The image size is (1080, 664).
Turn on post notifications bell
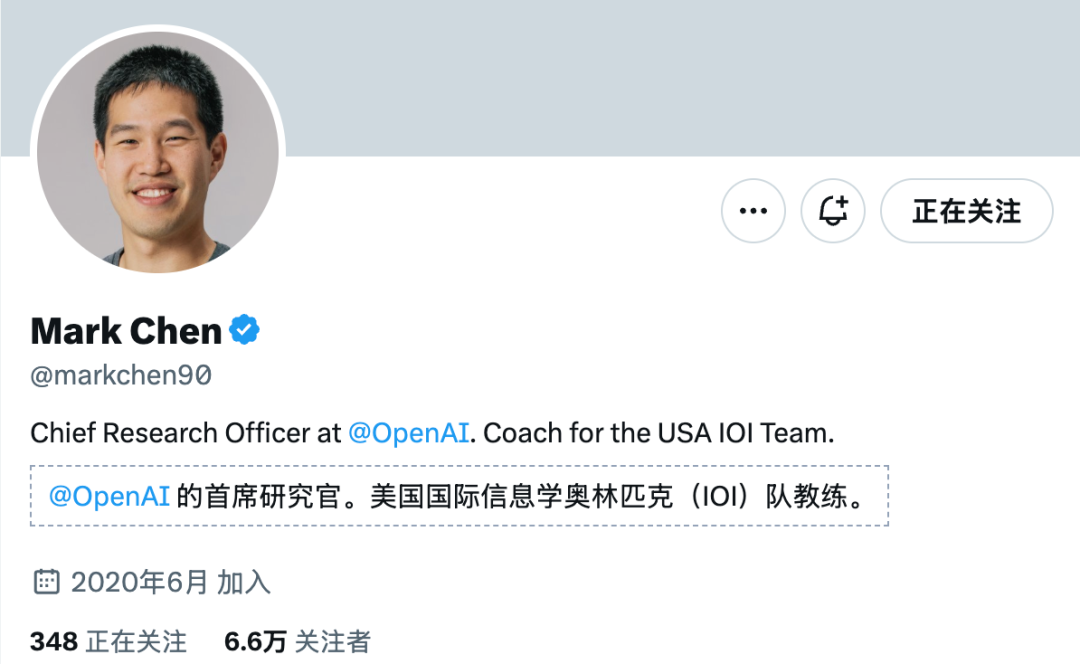pyautogui.click(x=834, y=211)
